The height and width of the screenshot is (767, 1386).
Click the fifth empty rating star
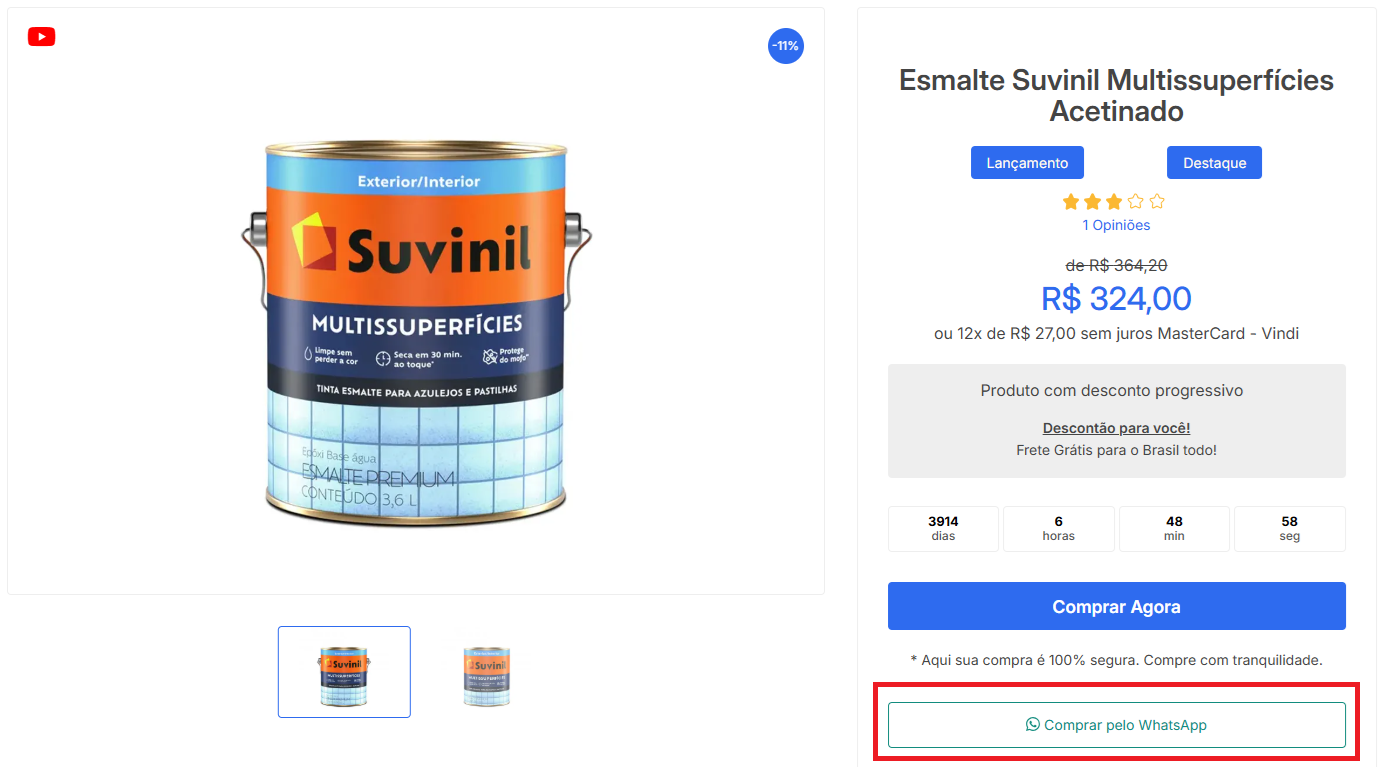coord(1157,202)
